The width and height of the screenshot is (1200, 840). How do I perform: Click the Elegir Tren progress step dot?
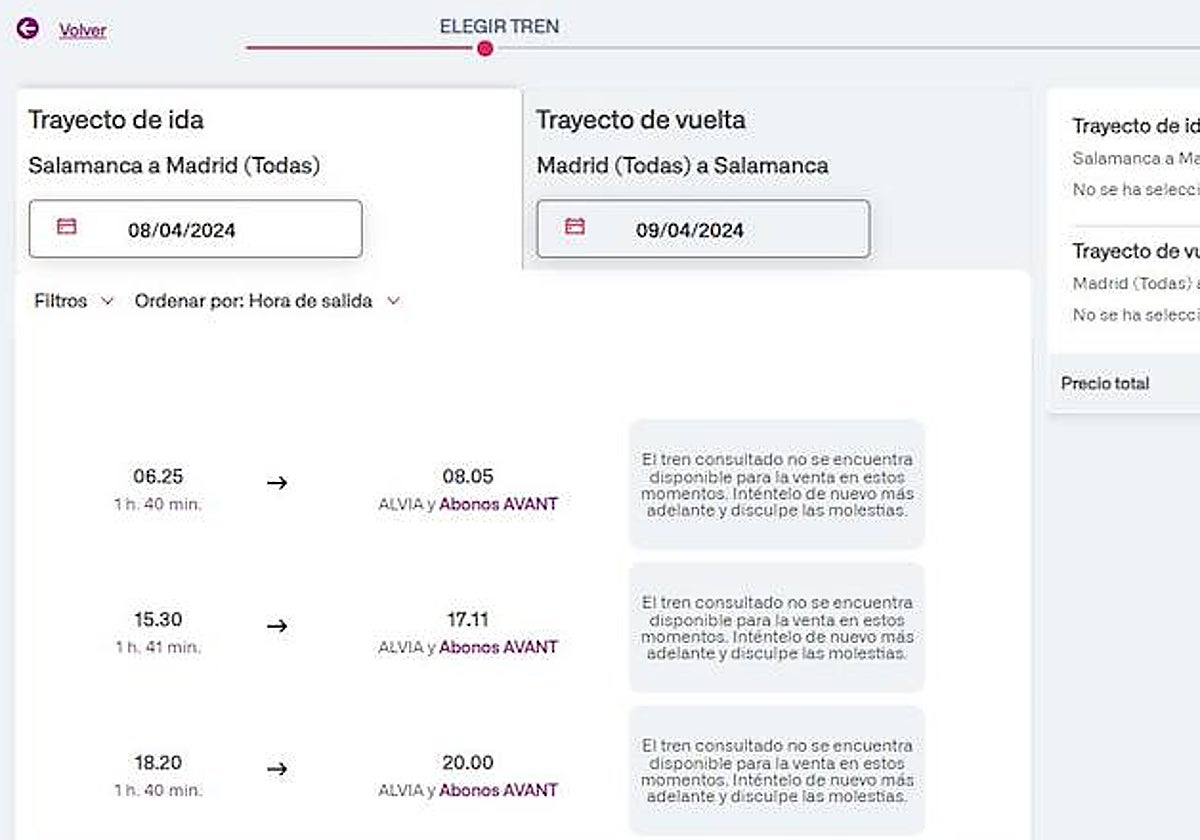pos(485,48)
